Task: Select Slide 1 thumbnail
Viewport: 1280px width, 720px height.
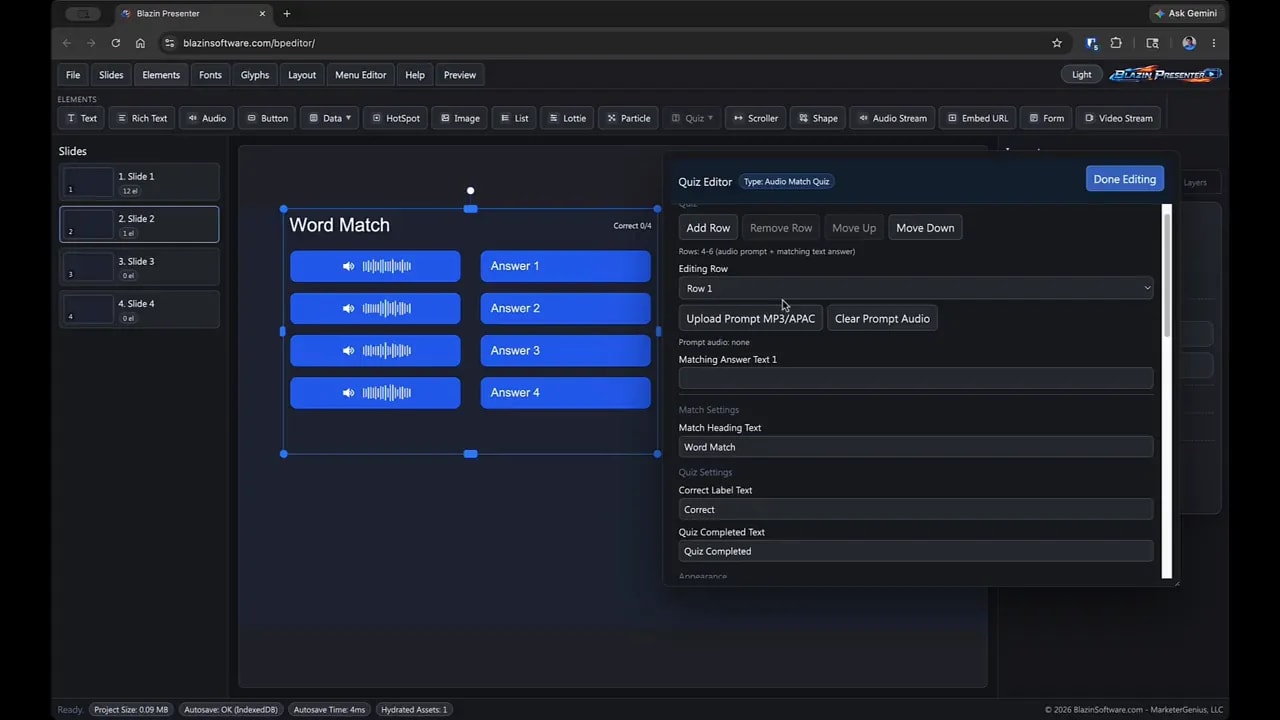Action: click(139, 182)
